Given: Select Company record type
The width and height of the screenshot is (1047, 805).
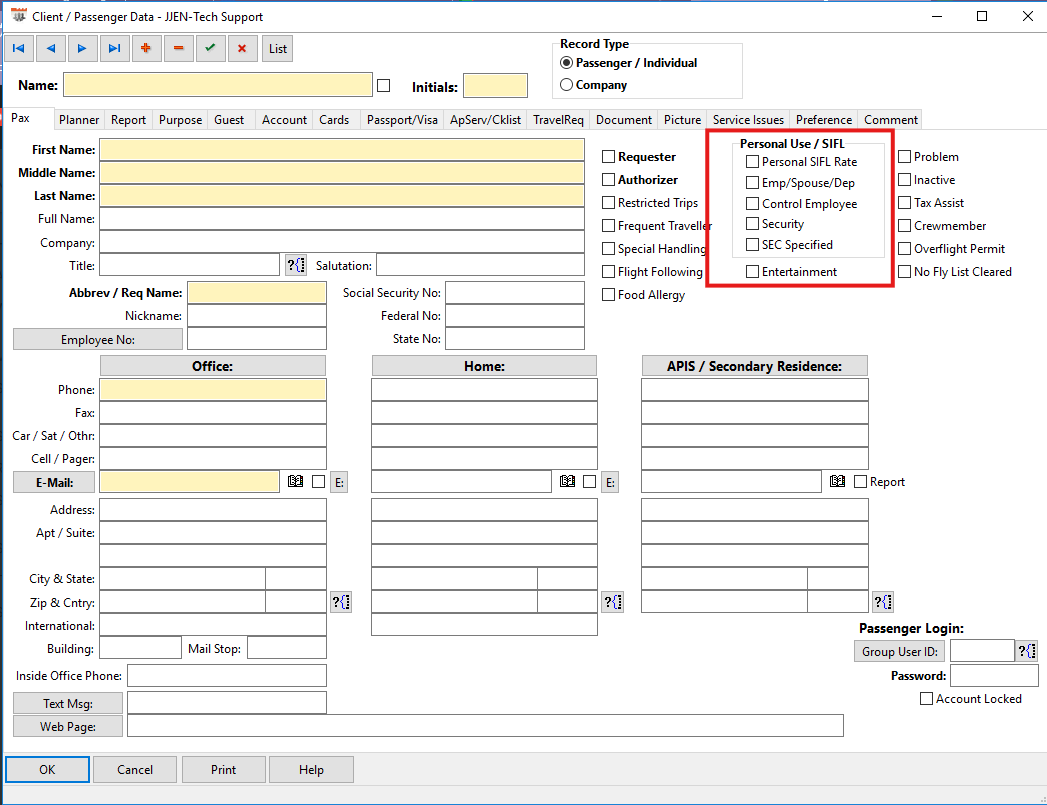Looking at the screenshot, I should (x=566, y=85).
